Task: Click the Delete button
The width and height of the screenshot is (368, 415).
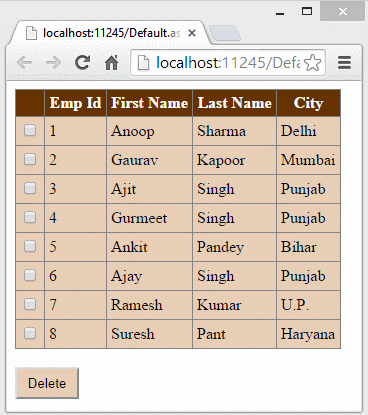Action: coord(47,383)
